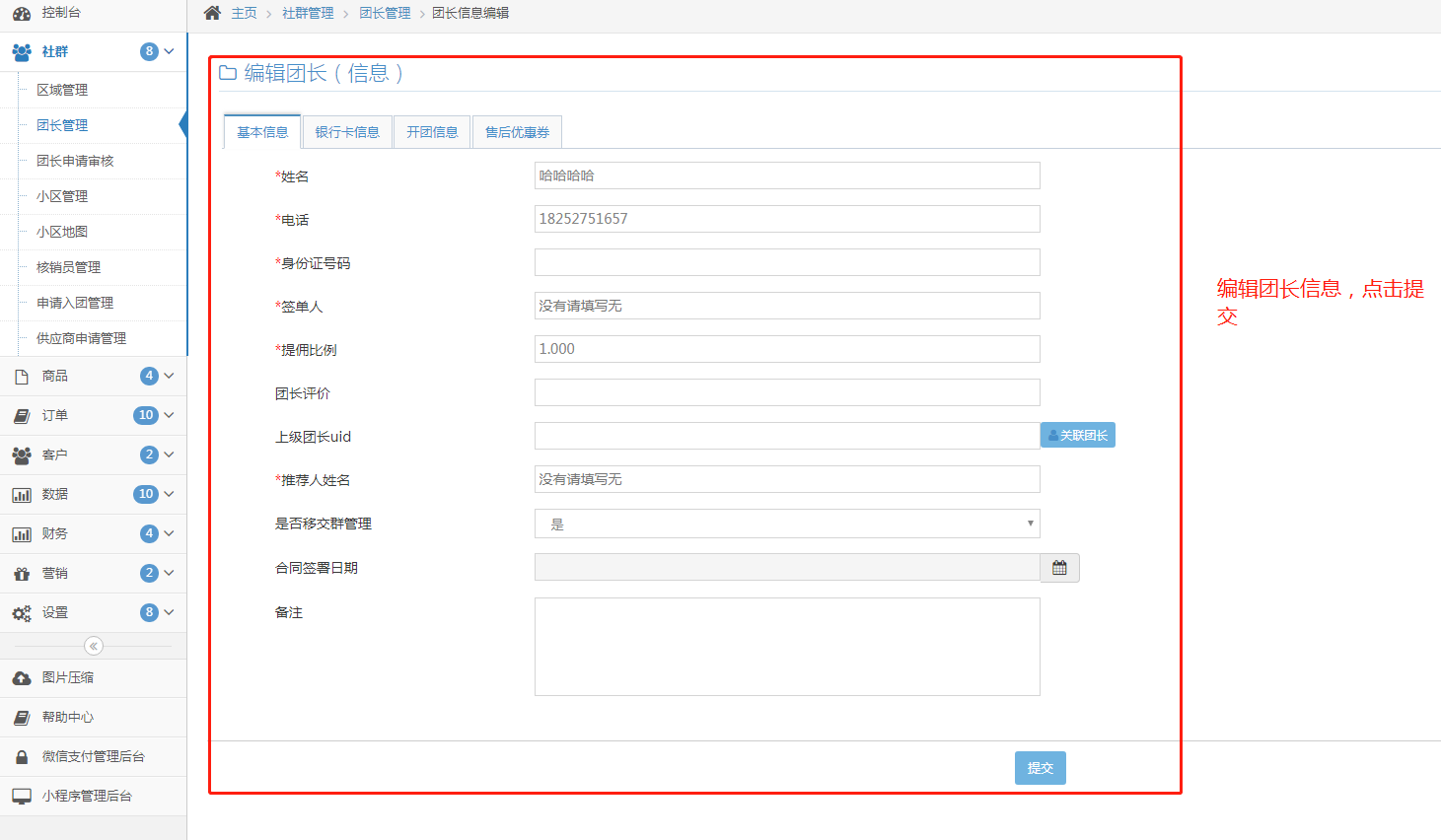The width and height of the screenshot is (1441, 840).
Task: Go to 团长管理 breadcrumb link
Action: tap(385, 13)
